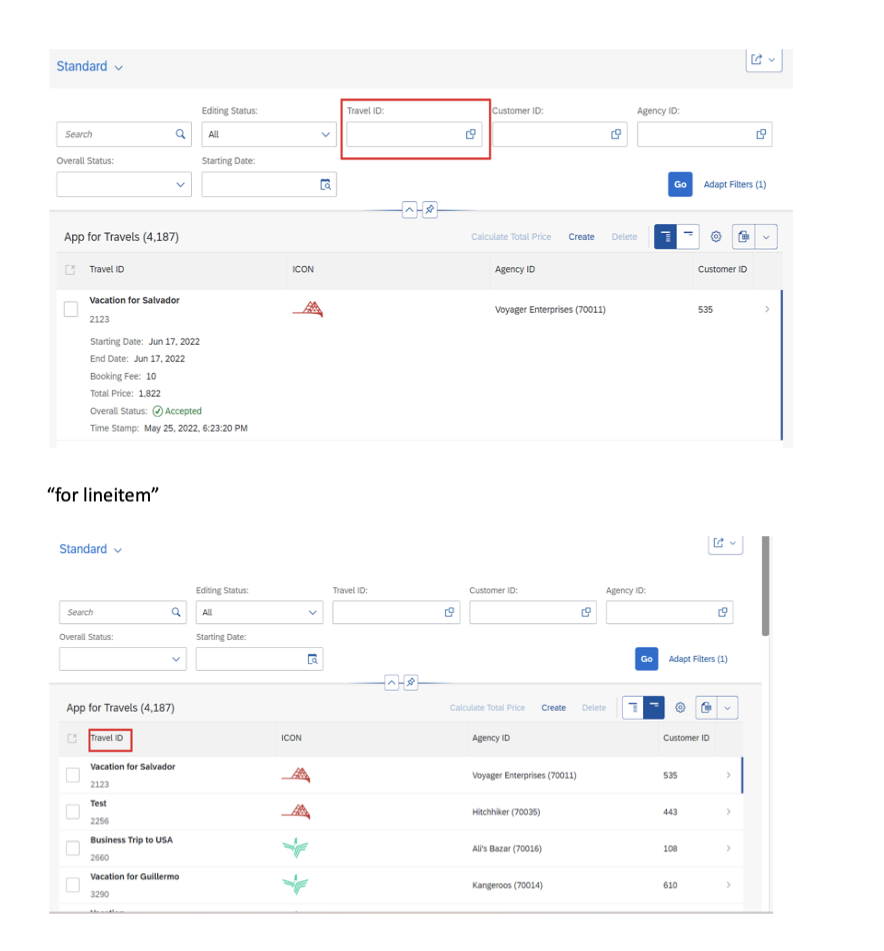This screenshot has height=951, width=884.
Task: Tick the Vacation for Salvador checkbox in upper table
Action: click(71, 309)
